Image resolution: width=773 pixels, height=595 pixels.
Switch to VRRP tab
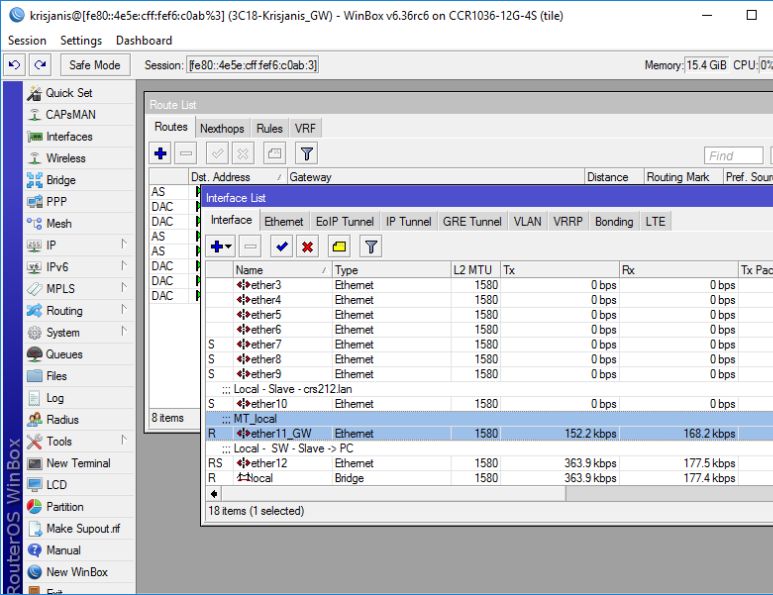click(x=568, y=221)
